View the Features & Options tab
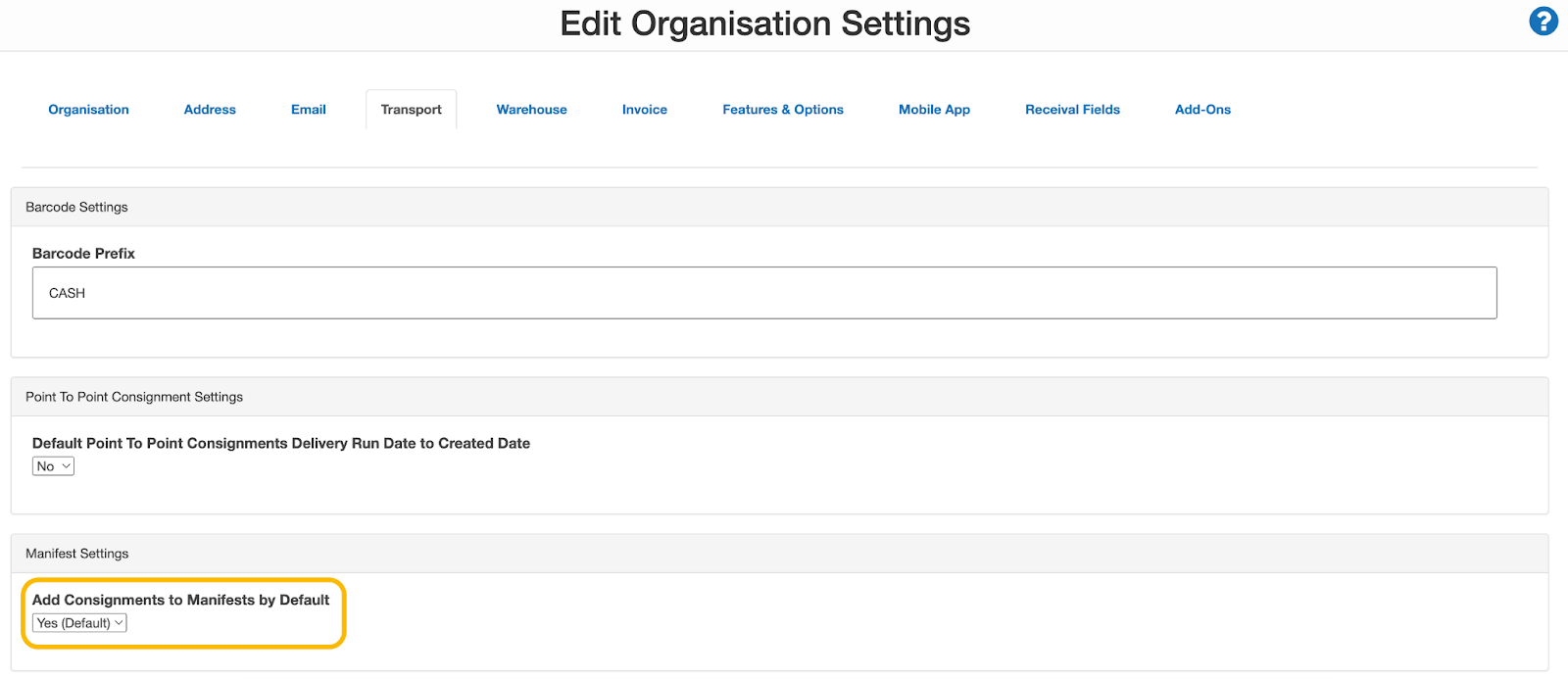This screenshot has width=1568, height=679. point(782,110)
